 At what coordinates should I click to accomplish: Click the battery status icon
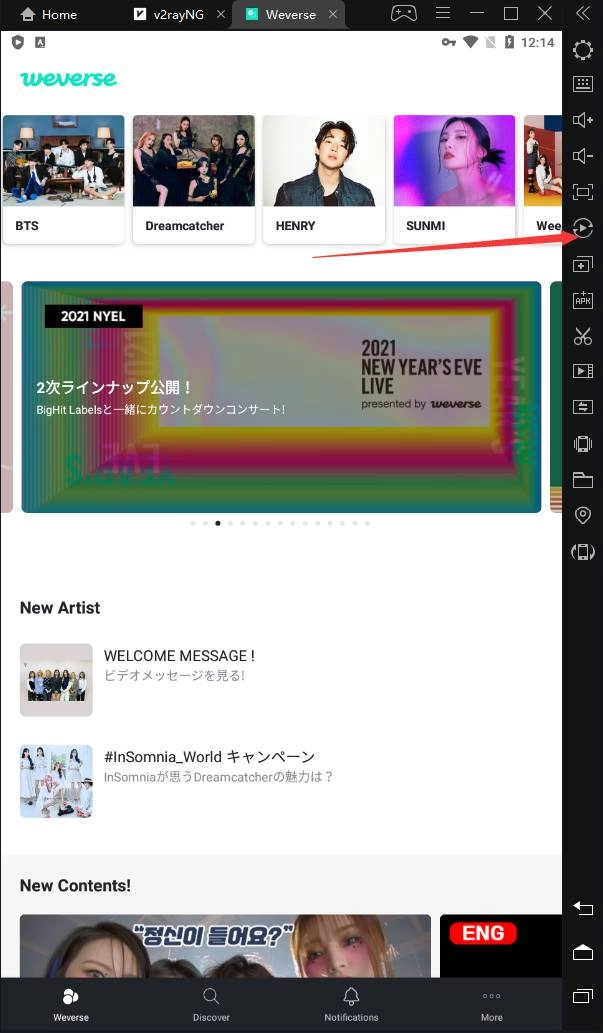(x=509, y=42)
